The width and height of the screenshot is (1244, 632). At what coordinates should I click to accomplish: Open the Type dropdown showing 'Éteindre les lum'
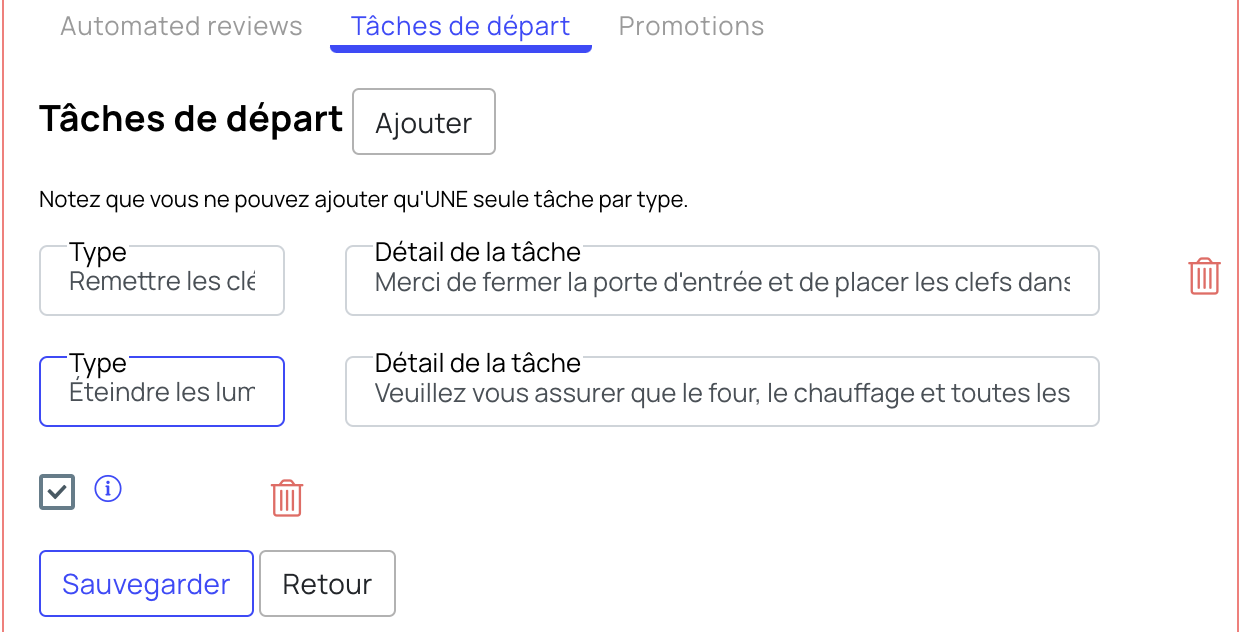click(x=162, y=392)
